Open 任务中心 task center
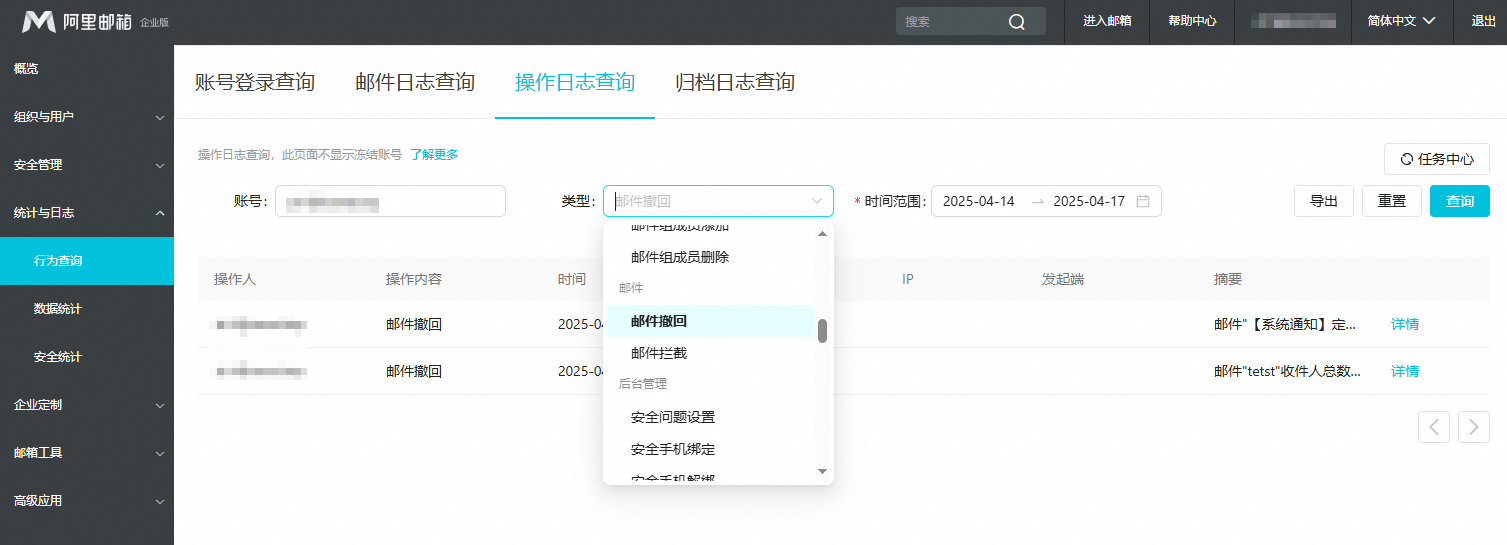Viewport: 1507px width, 545px height. (x=1436, y=159)
